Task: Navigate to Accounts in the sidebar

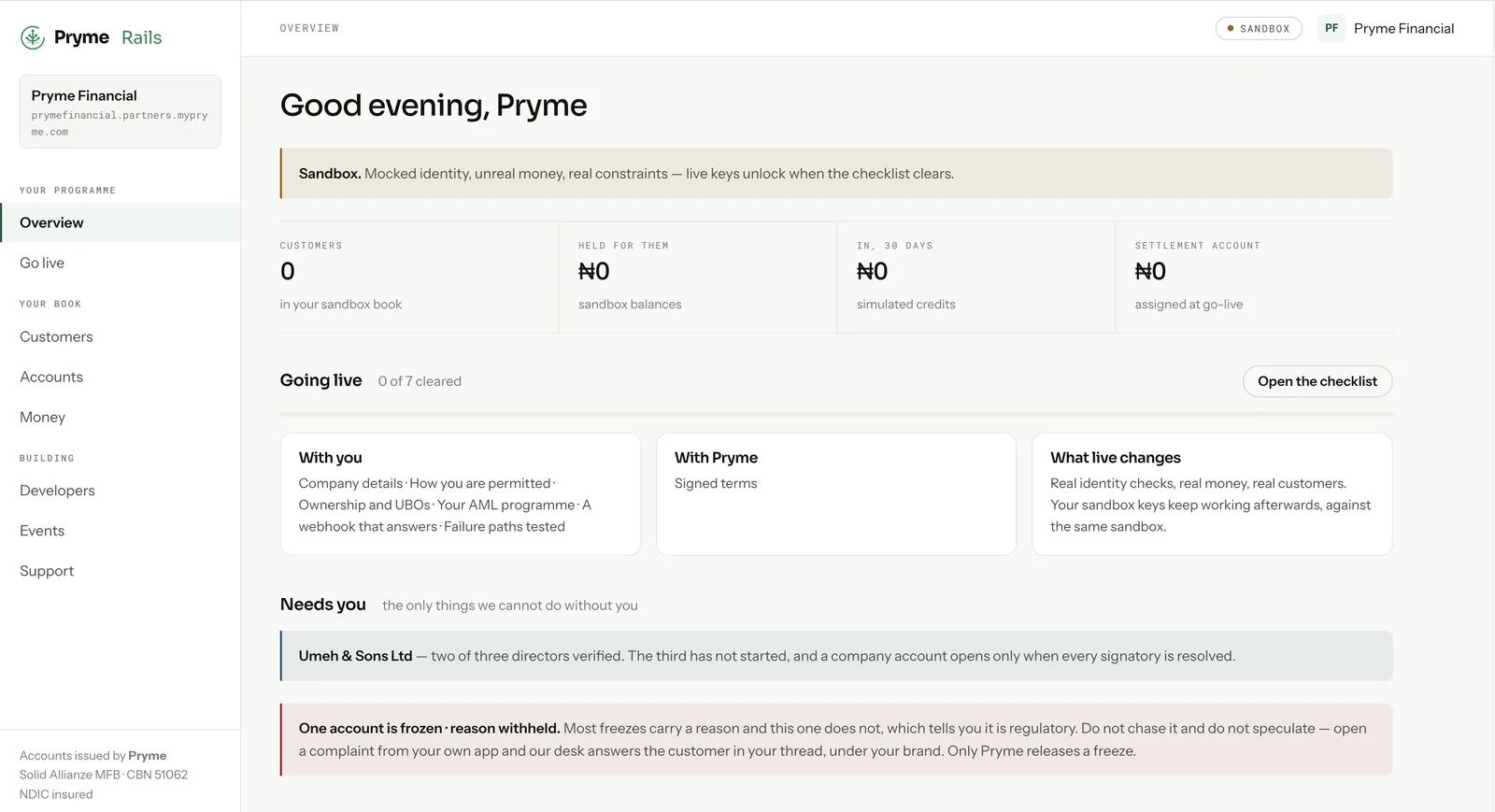Action: click(x=120, y=377)
